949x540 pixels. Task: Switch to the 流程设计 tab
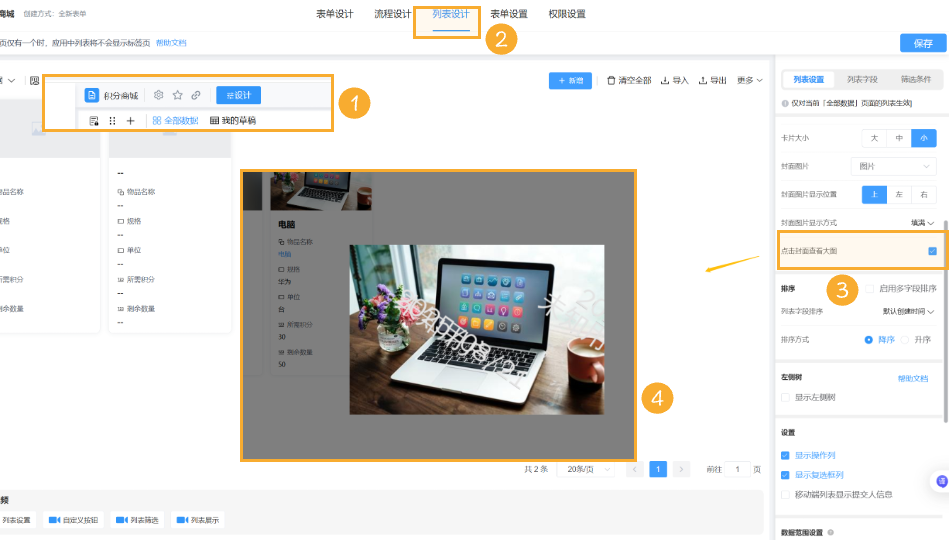392,14
